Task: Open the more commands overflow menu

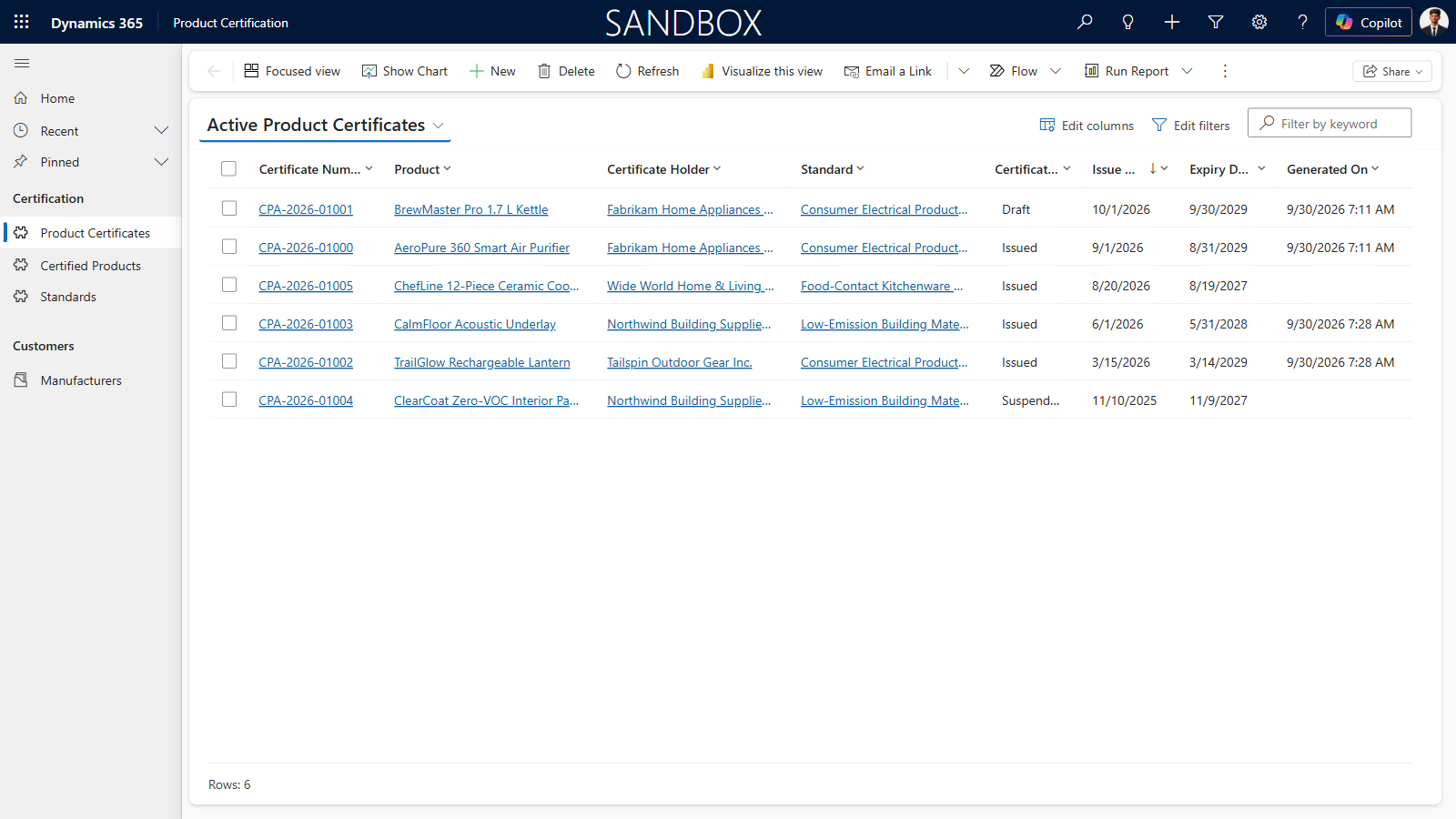Action: pos(1225,71)
